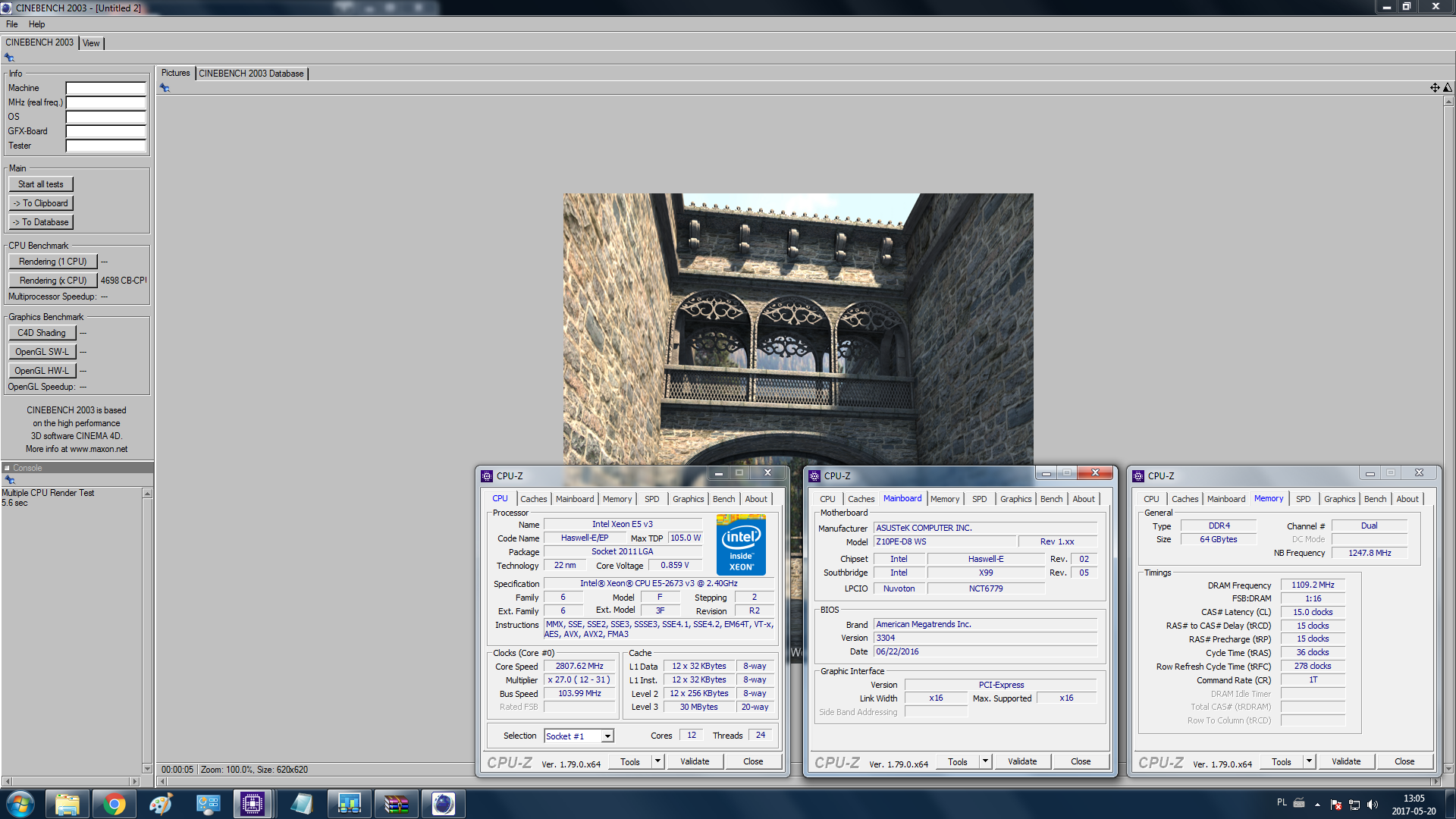Click Tools button in first CPU-Z window
This screenshot has height=819, width=1456.
click(x=630, y=761)
